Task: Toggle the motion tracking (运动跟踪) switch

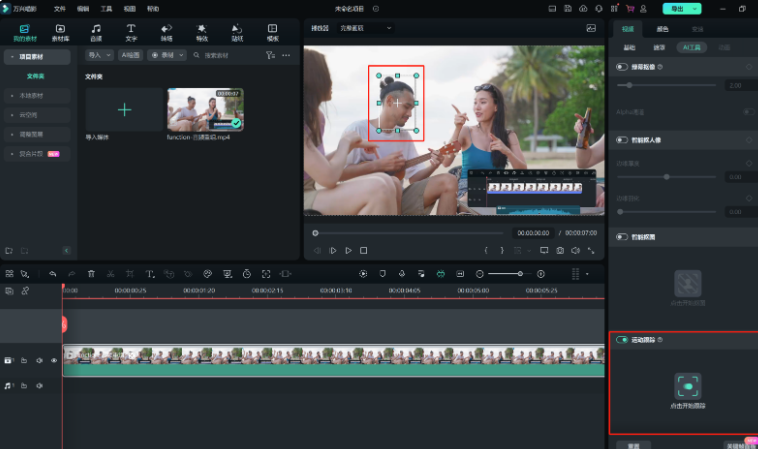Action: [623, 340]
